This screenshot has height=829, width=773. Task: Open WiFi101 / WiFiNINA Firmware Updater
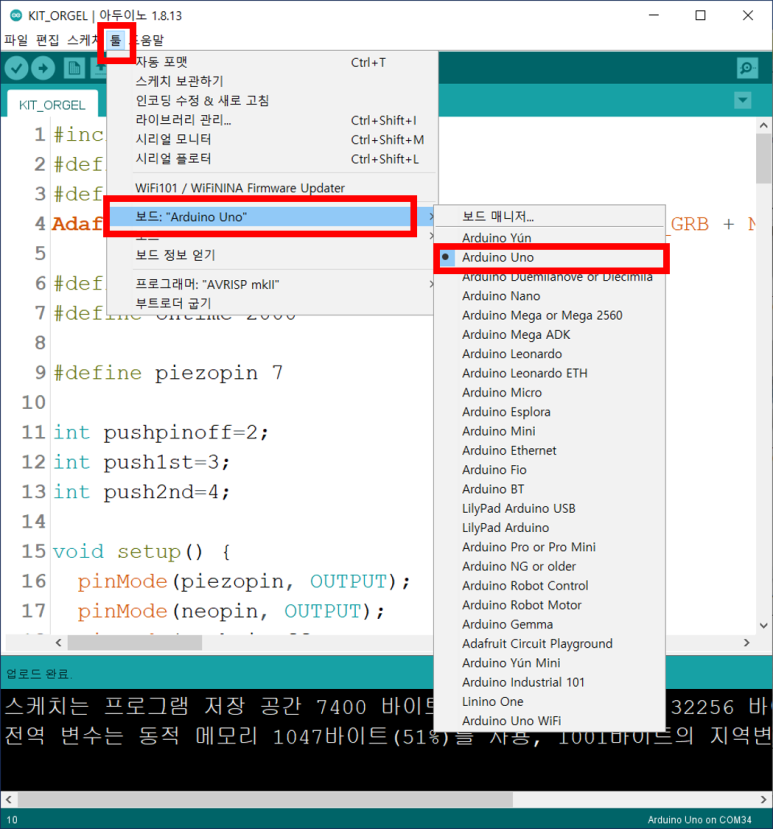[x=272, y=188]
